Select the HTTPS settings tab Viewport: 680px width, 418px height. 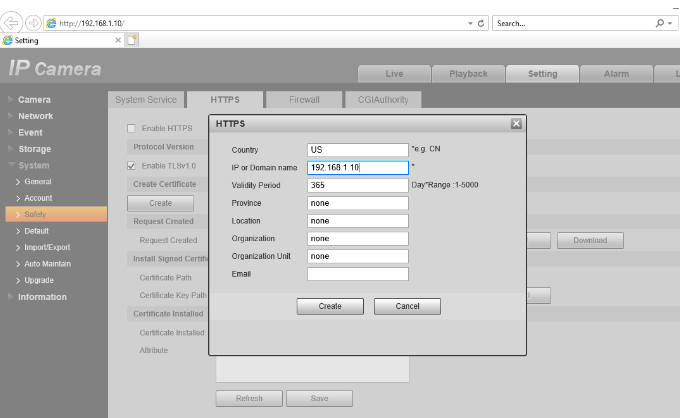(x=225, y=100)
